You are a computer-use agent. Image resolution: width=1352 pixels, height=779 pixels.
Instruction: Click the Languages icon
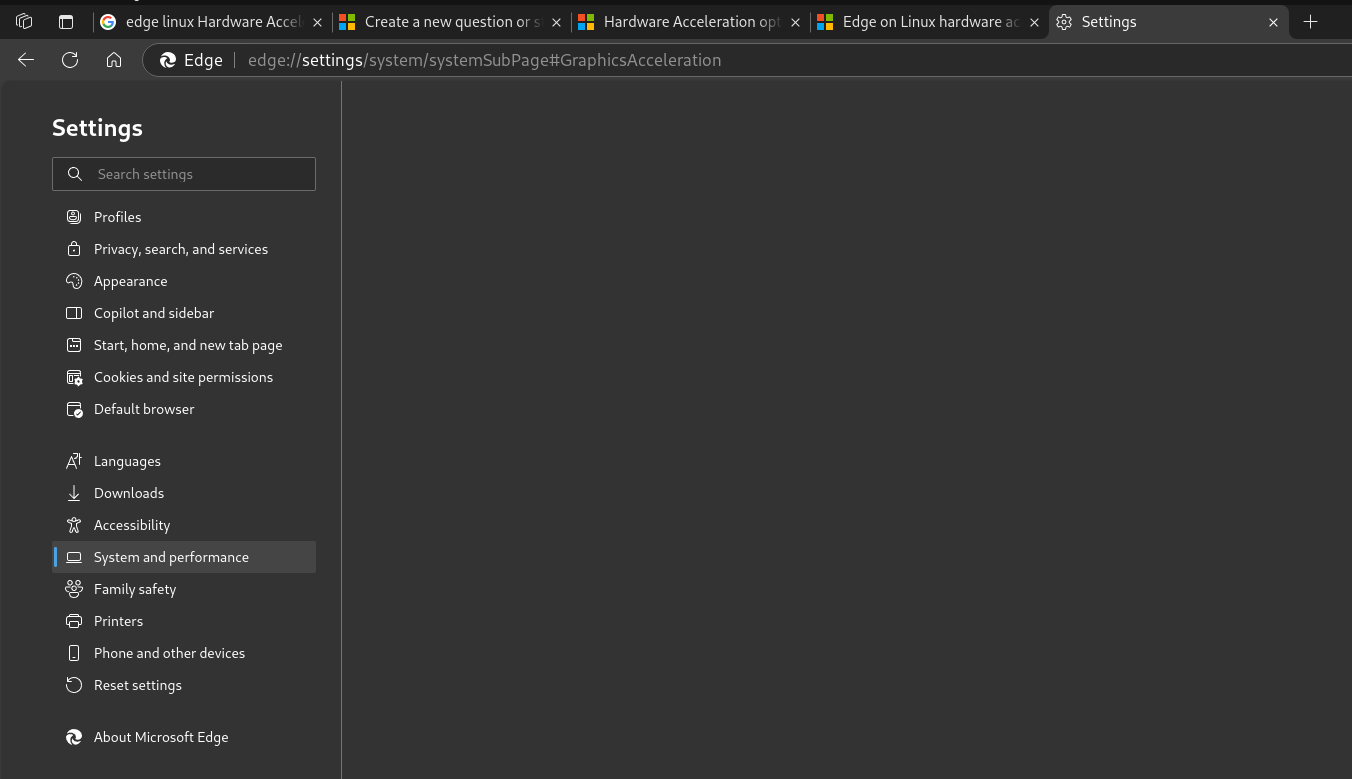click(74, 461)
